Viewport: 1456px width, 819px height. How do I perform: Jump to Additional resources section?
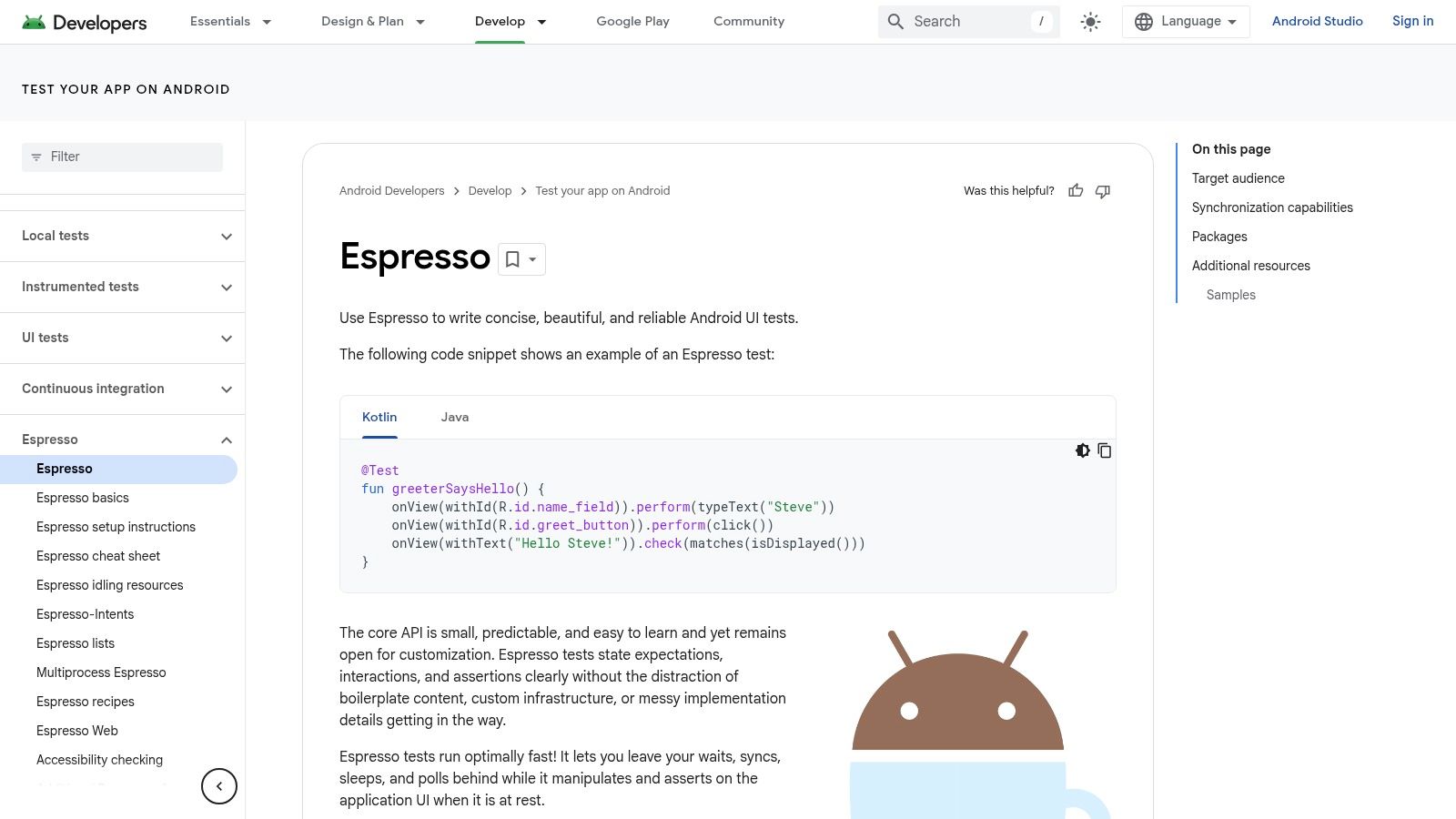point(1251,266)
